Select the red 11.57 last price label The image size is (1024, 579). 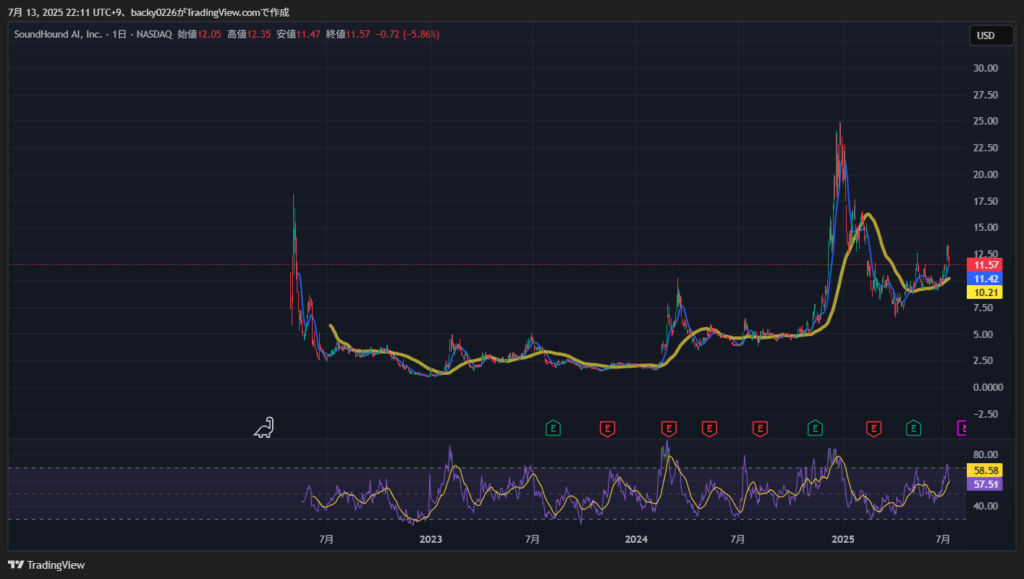coord(985,265)
